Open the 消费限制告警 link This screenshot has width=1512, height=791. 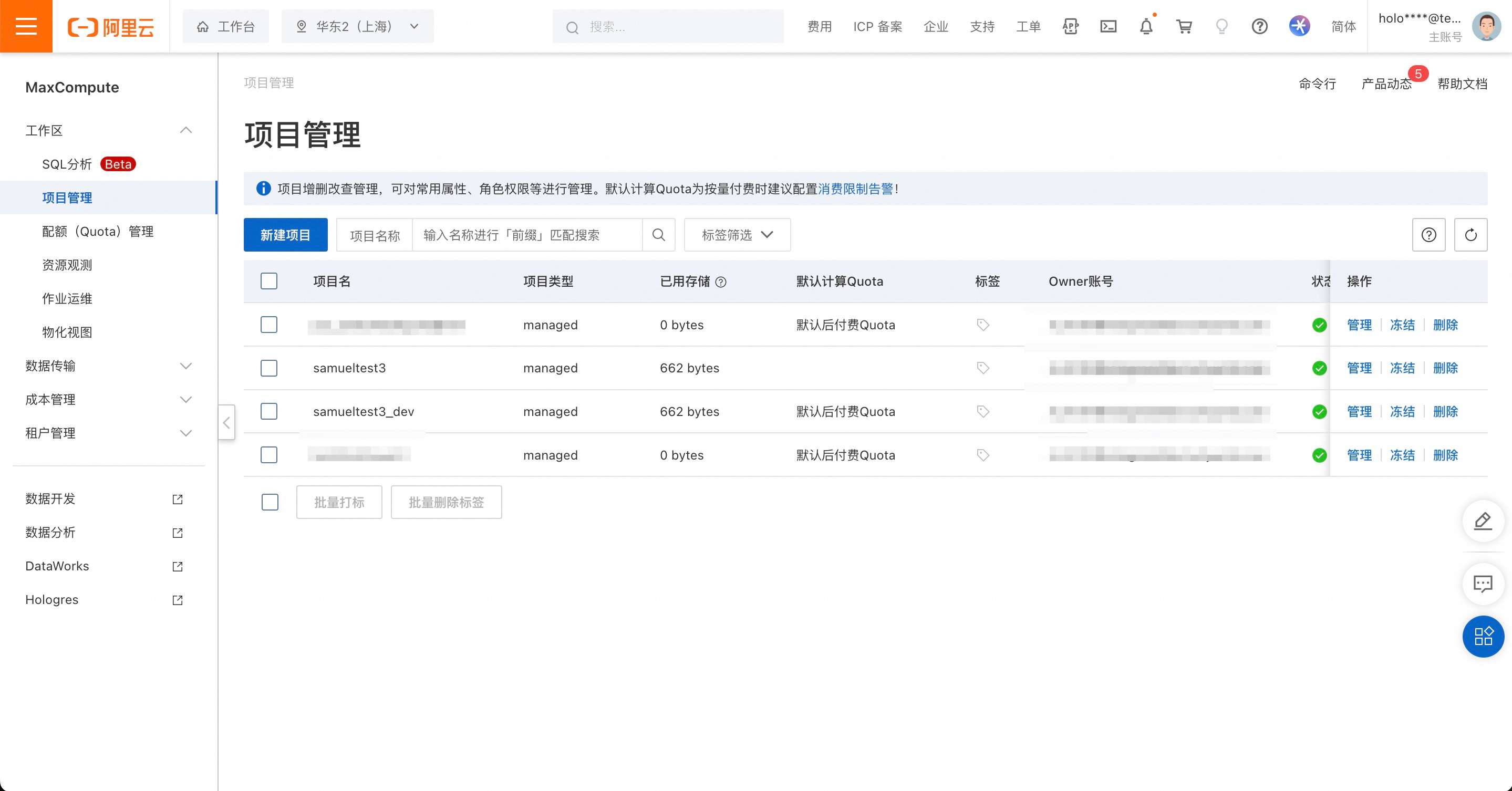(855, 189)
